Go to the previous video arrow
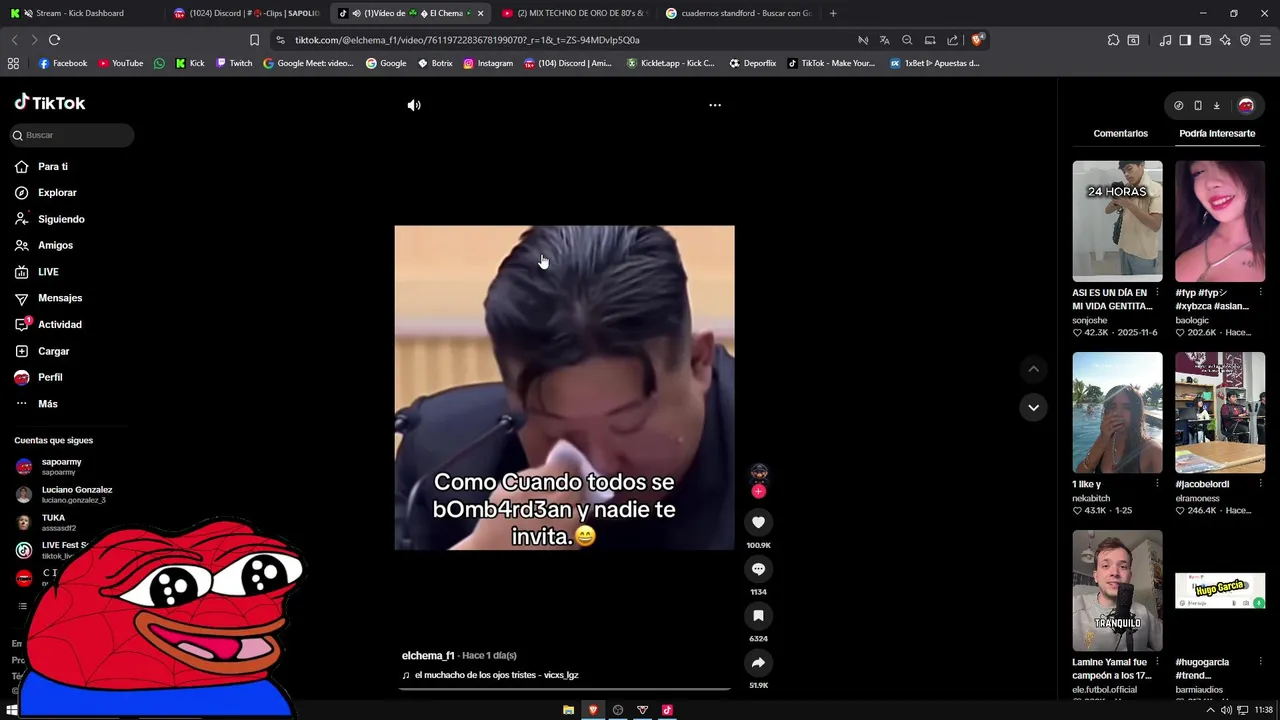Viewport: 1280px width, 720px height. (x=1033, y=369)
